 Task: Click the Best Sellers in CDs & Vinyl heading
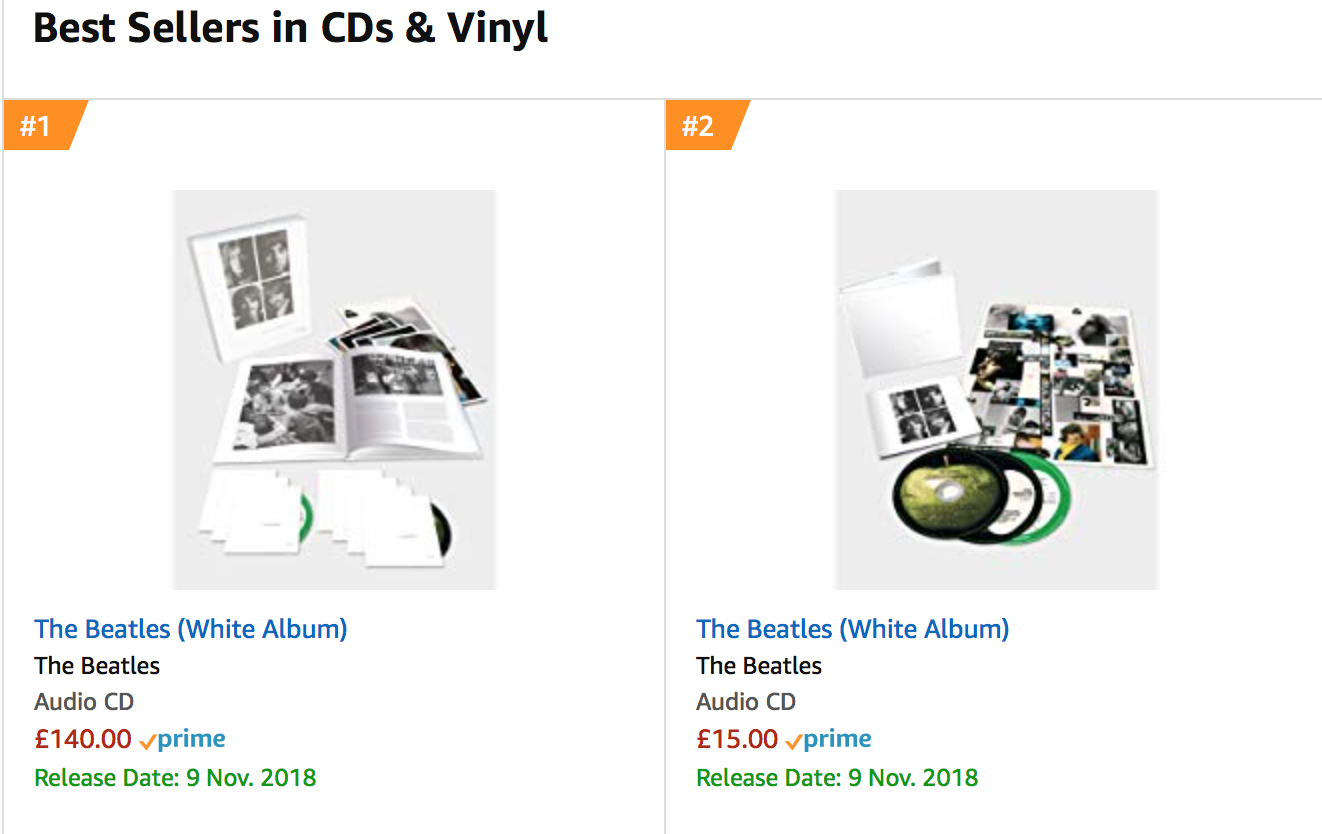(x=291, y=27)
